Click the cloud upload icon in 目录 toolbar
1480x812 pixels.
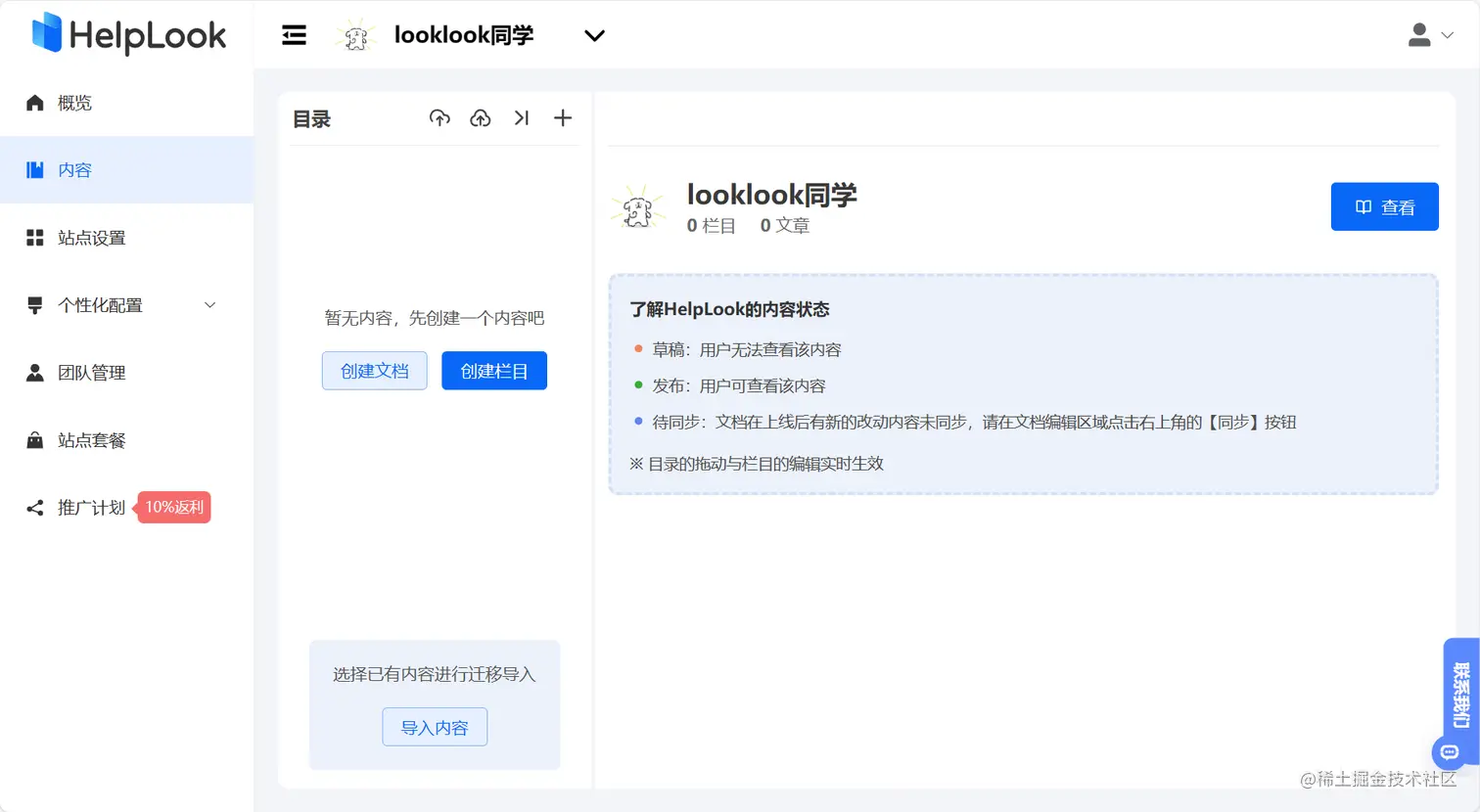pos(481,118)
